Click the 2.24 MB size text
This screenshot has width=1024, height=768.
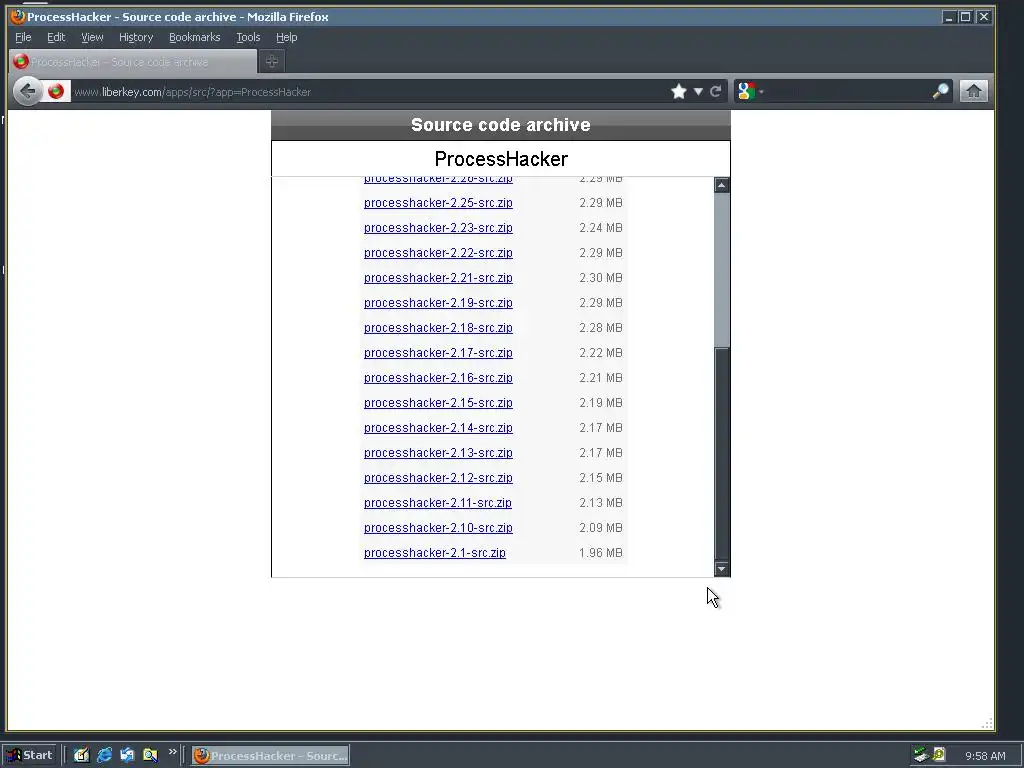tap(601, 228)
